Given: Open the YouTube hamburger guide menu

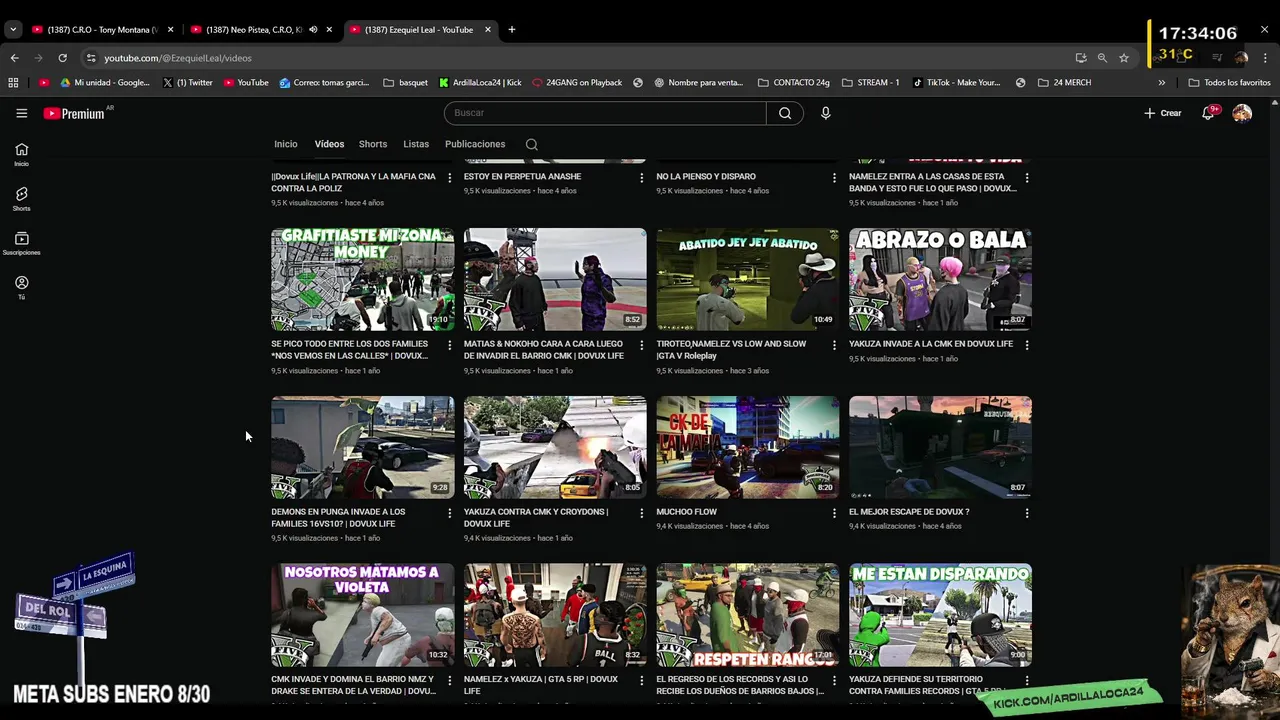Looking at the screenshot, I should [21, 113].
